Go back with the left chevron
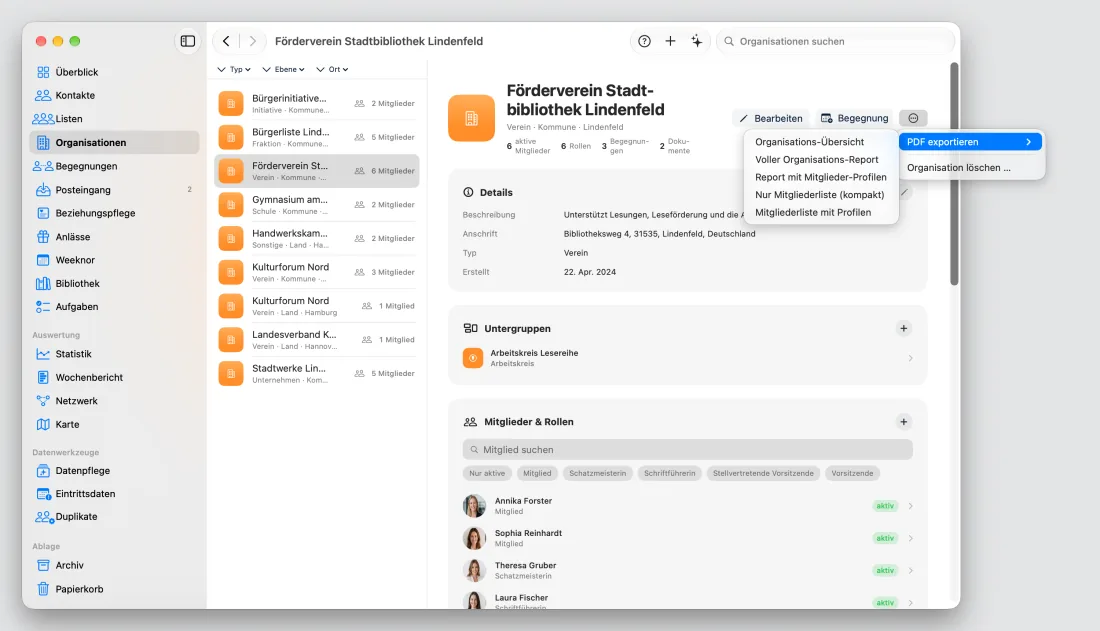 [x=226, y=41]
